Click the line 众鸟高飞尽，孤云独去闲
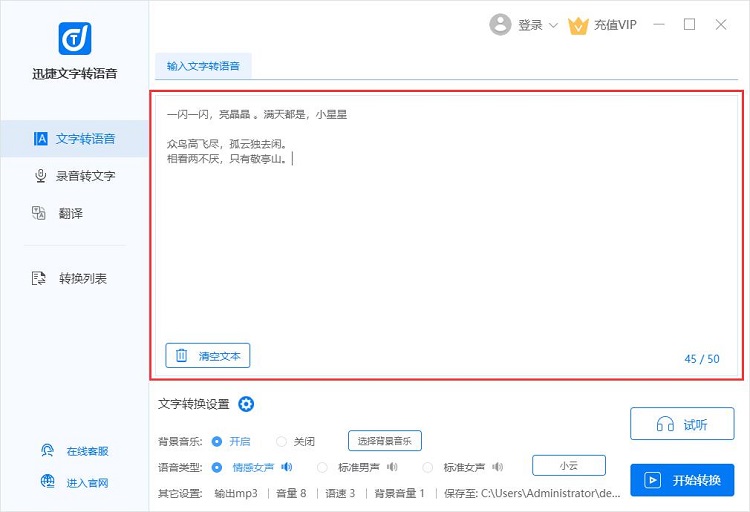The width and height of the screenshot is (750, 512). click(x=227, y=144)
